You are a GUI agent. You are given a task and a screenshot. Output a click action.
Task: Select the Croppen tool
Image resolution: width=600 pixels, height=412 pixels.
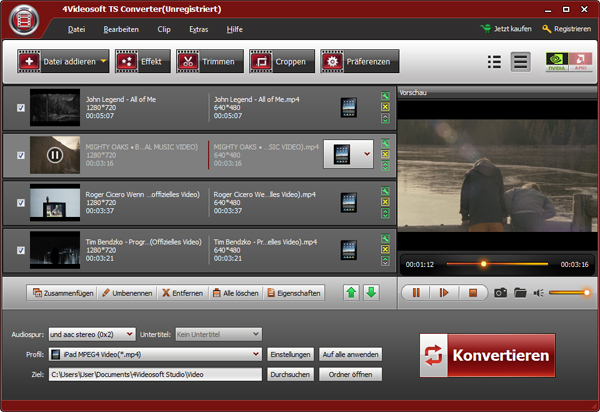pos(275,62)
